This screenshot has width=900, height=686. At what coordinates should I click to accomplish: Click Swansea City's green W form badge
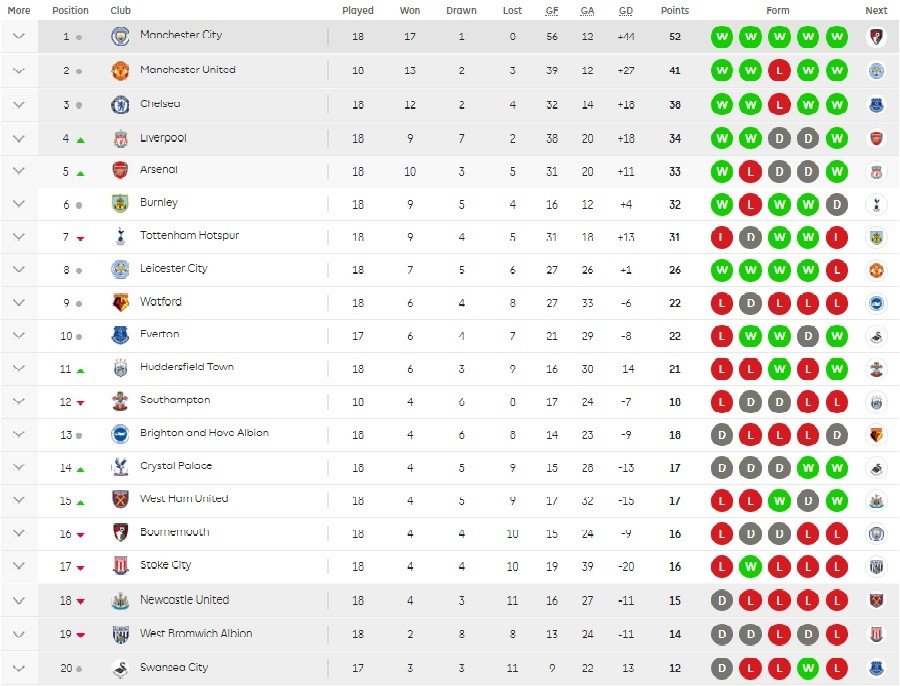click(x=808, y=668)
